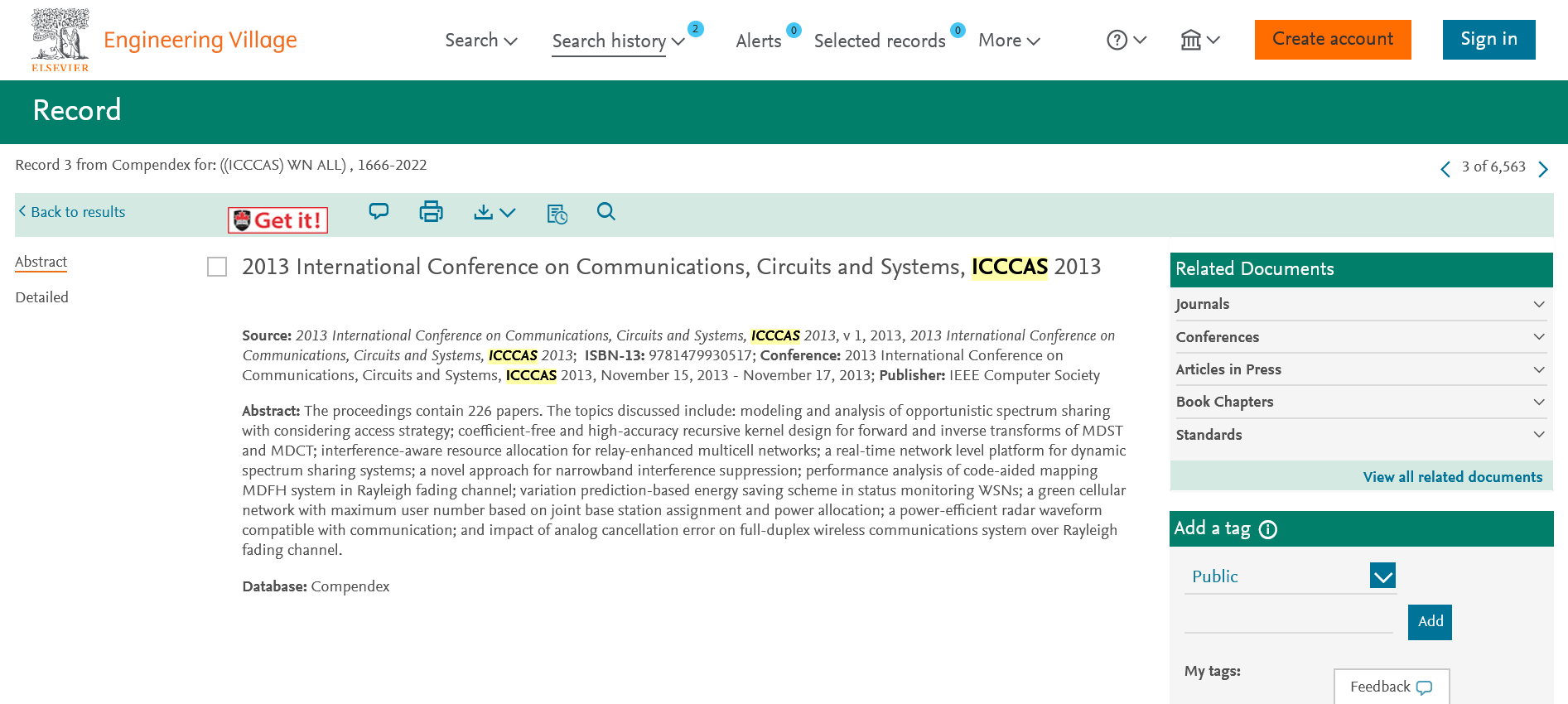Click the Search history count badge
The width and height of the screenshot is (1568, 704).
point(696,29)
